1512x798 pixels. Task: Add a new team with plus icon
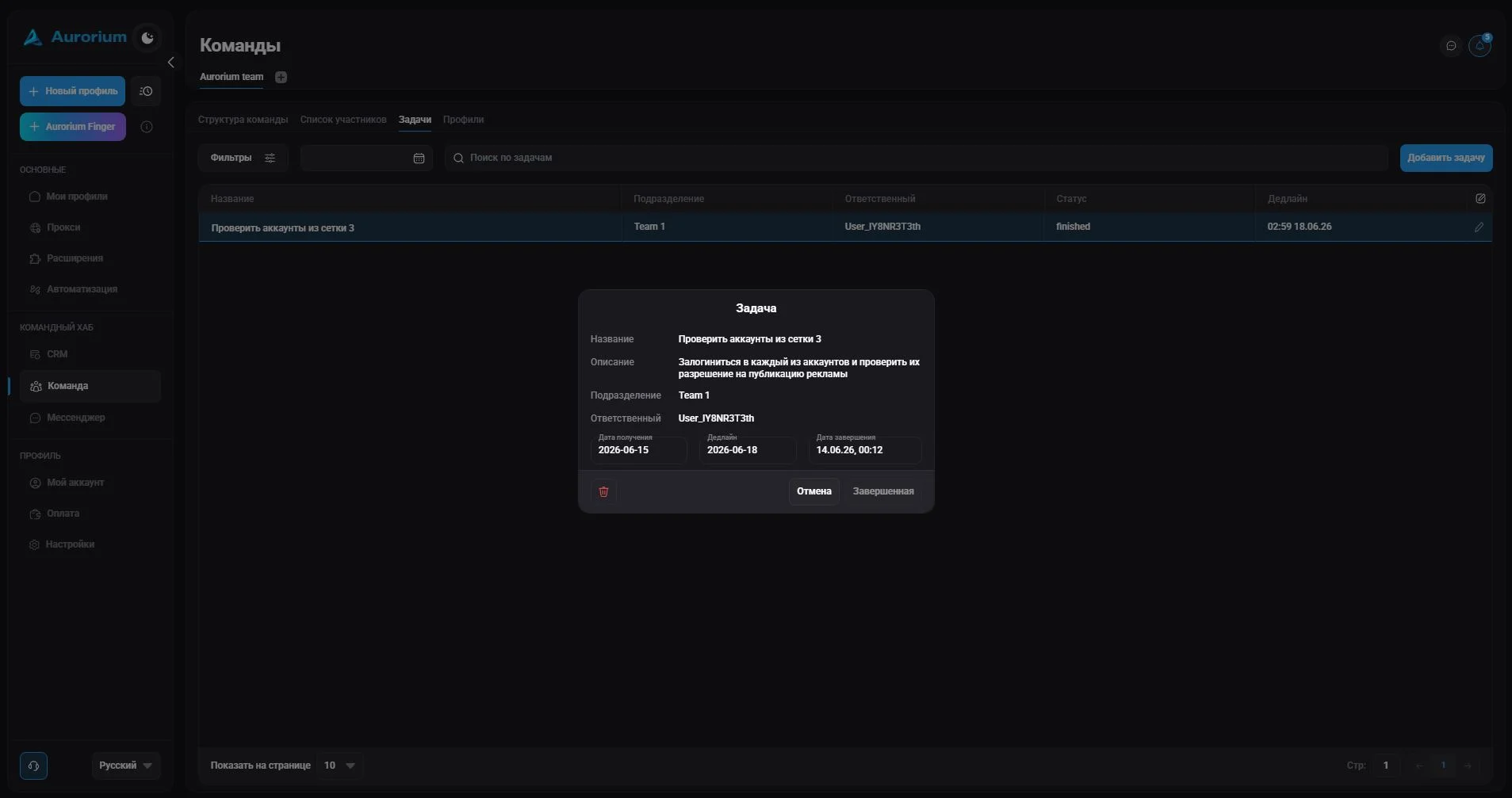[x=281, y=77]
